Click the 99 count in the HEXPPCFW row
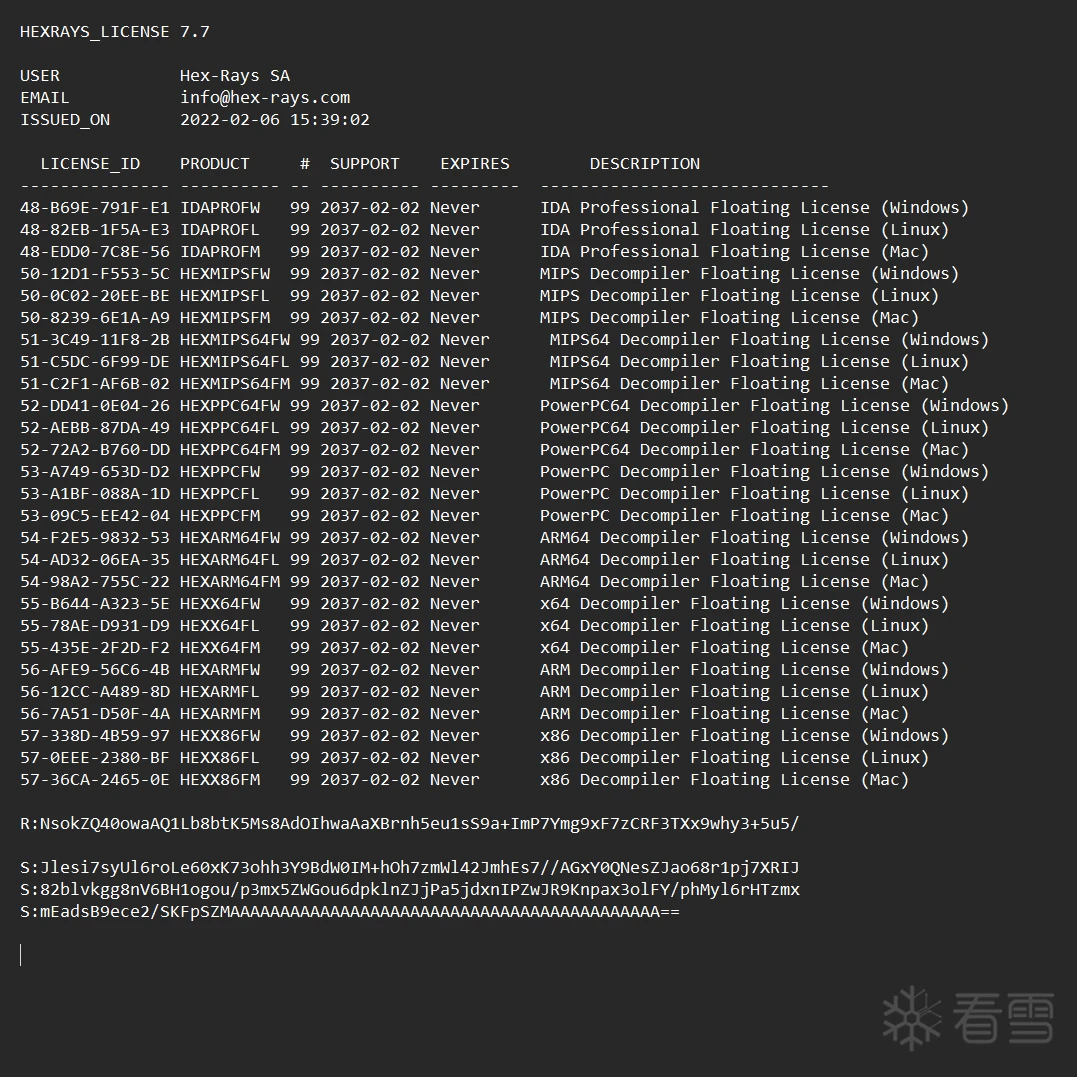Screen dimensions: 1077x1077 click(x=299, y=471)
